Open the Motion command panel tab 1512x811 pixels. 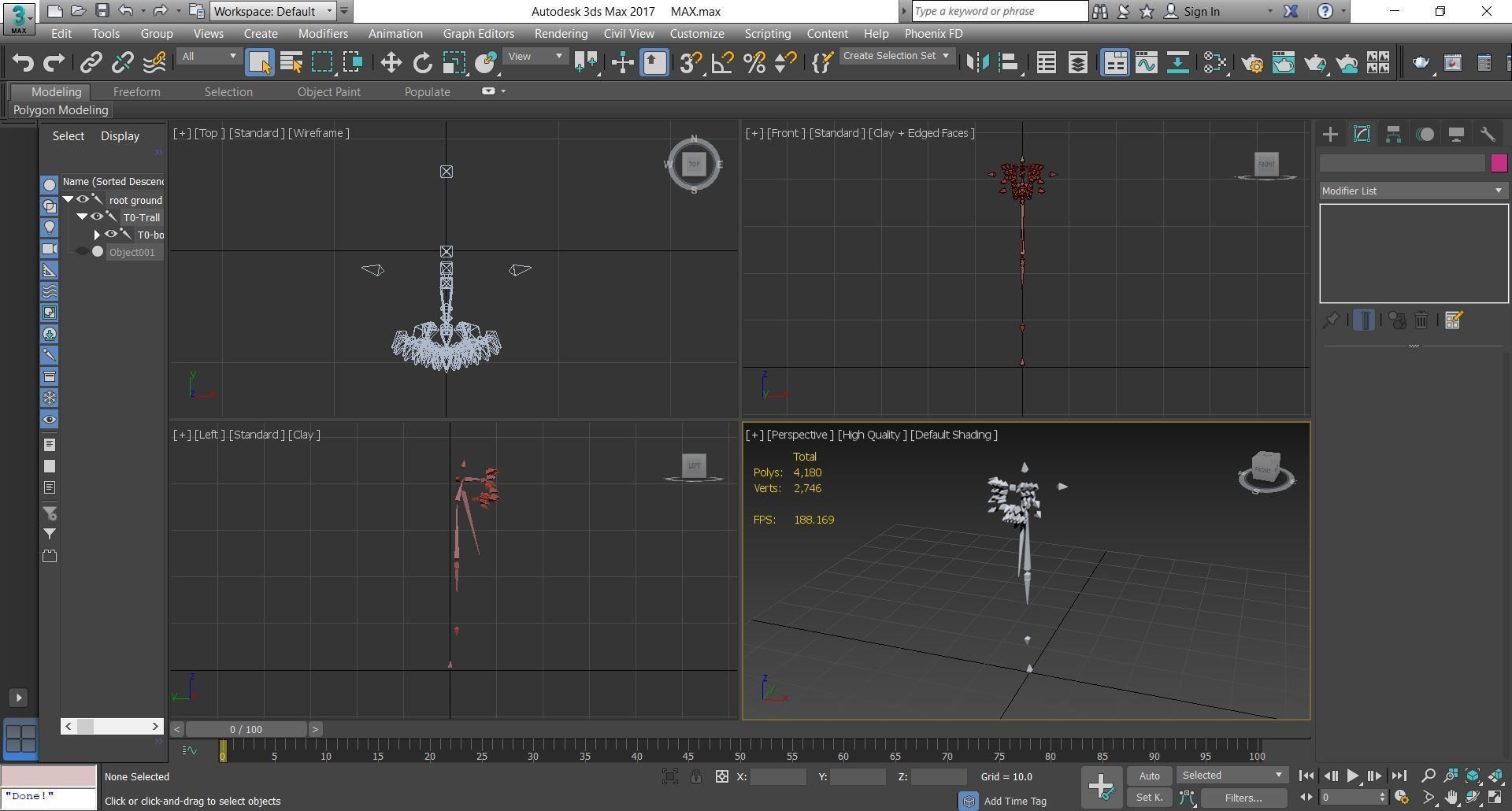tap(1425, 135)
